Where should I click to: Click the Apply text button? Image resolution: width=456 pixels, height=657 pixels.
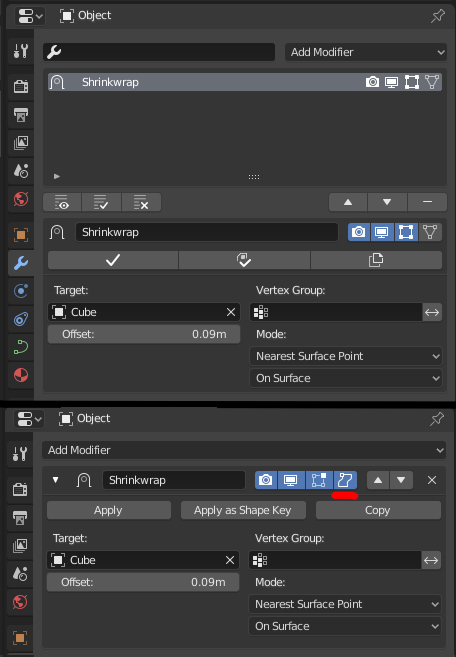[x=109, y=510]
